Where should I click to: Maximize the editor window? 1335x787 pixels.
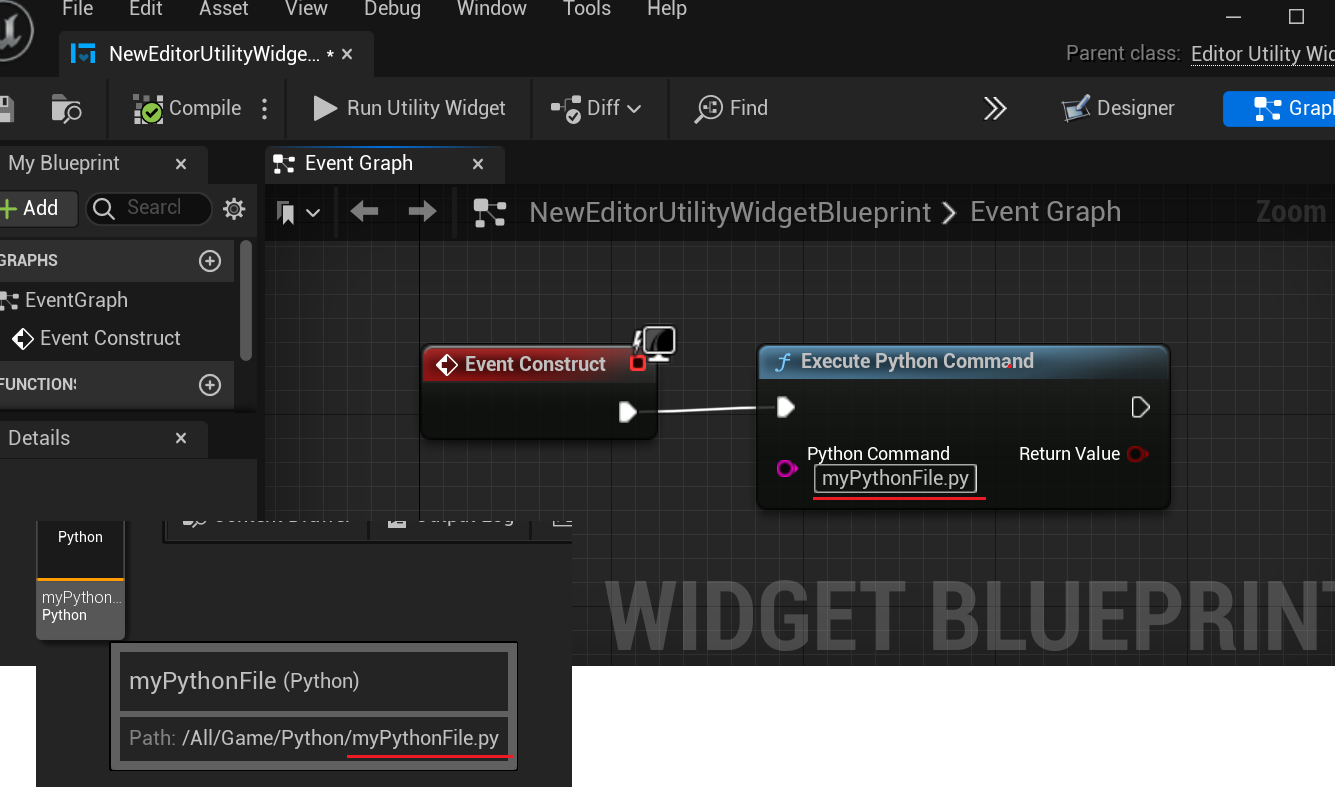coord(1297,16)
